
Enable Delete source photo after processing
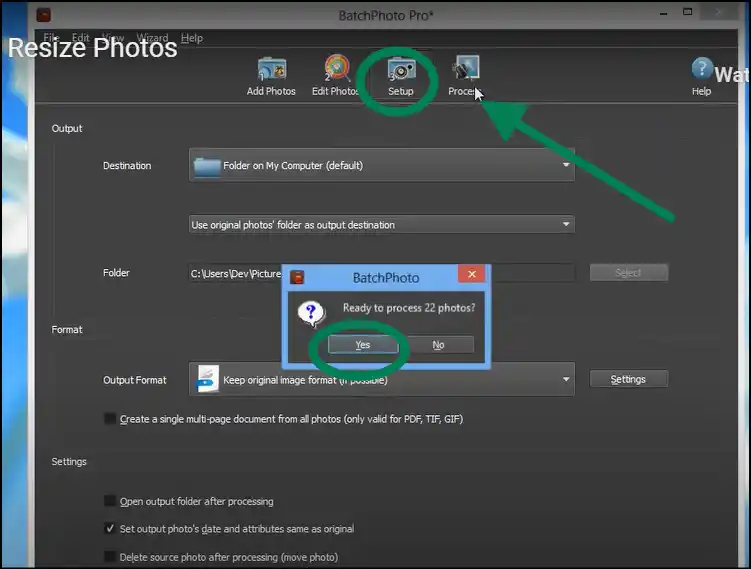110,557
